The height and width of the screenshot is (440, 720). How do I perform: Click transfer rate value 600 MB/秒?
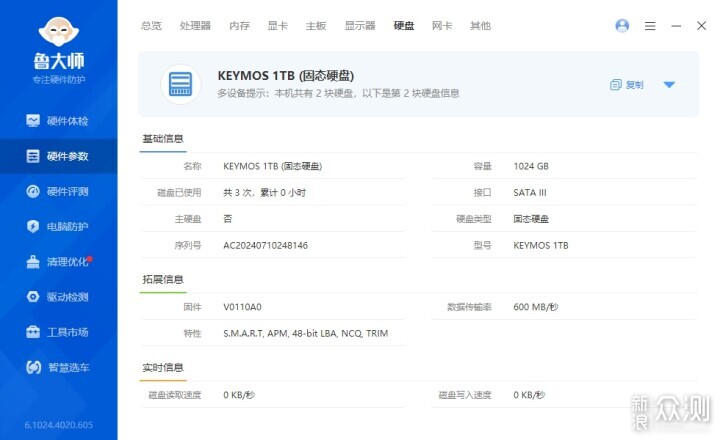coord(535,307)
